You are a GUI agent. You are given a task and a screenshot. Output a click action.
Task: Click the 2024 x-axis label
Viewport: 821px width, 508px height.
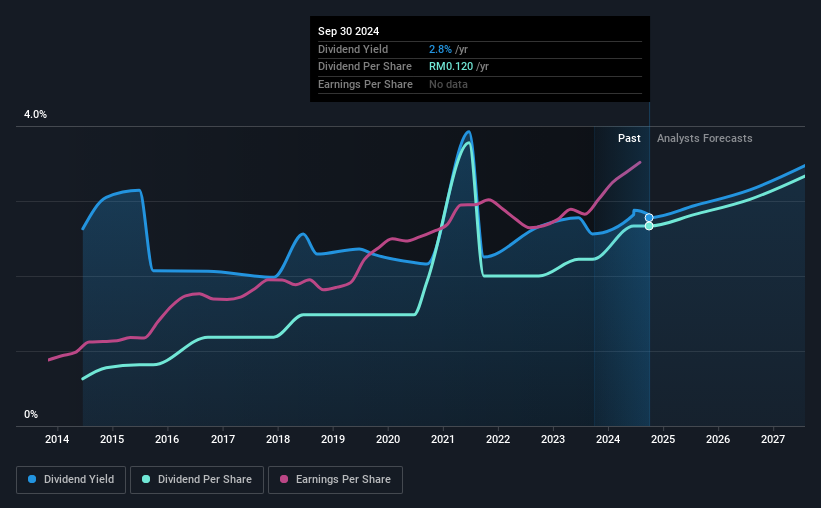click(608, 439)
